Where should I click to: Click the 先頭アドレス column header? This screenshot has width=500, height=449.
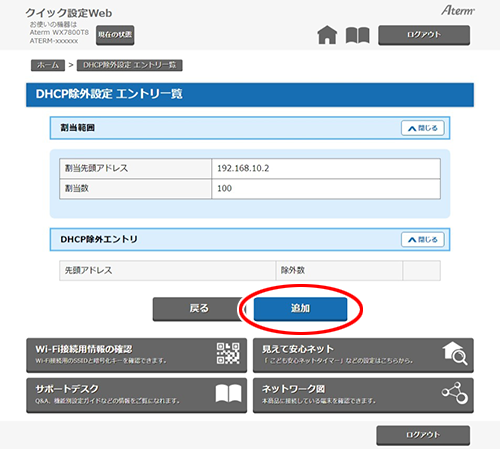167,270
